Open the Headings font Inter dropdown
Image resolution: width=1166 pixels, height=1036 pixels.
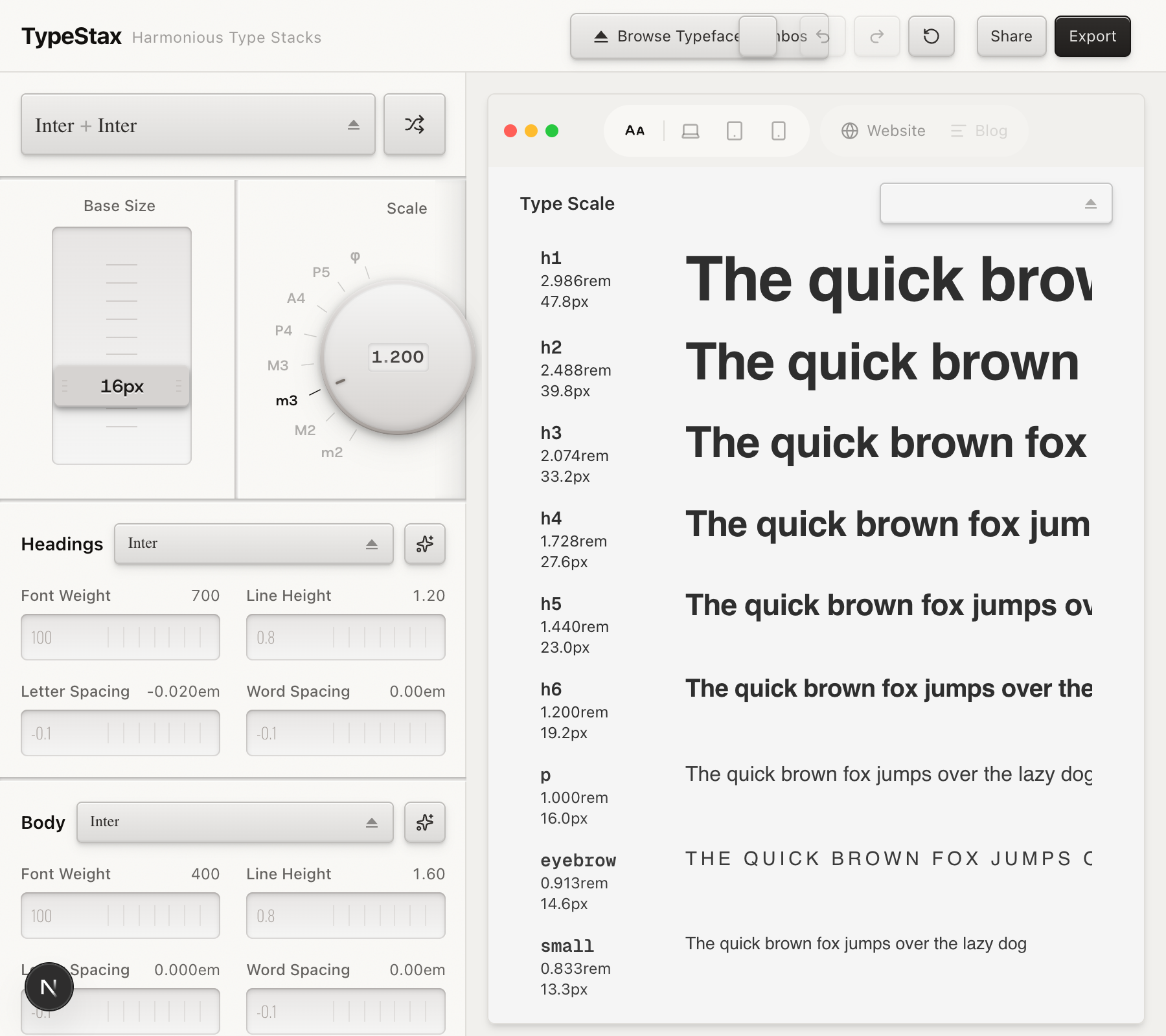coord(254,544)
